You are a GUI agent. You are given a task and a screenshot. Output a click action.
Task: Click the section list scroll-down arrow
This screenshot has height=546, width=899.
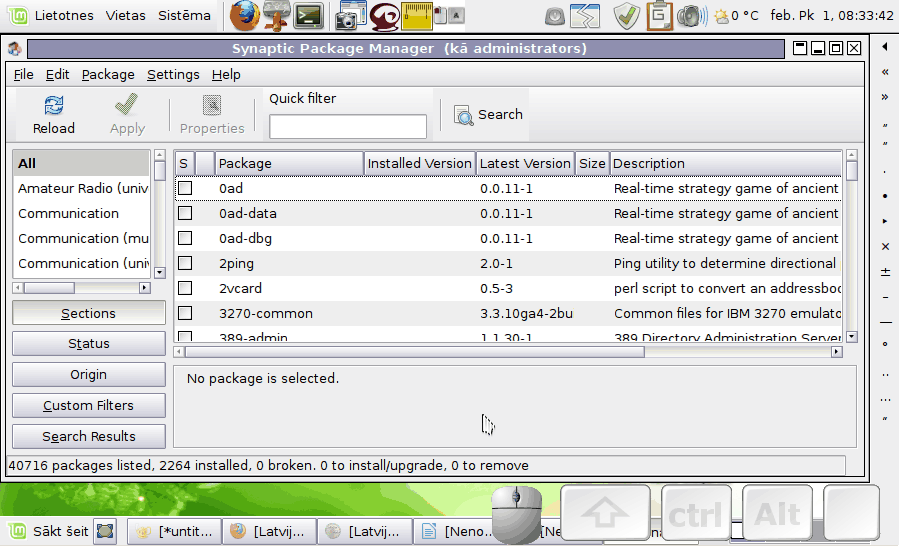[160, 272]
